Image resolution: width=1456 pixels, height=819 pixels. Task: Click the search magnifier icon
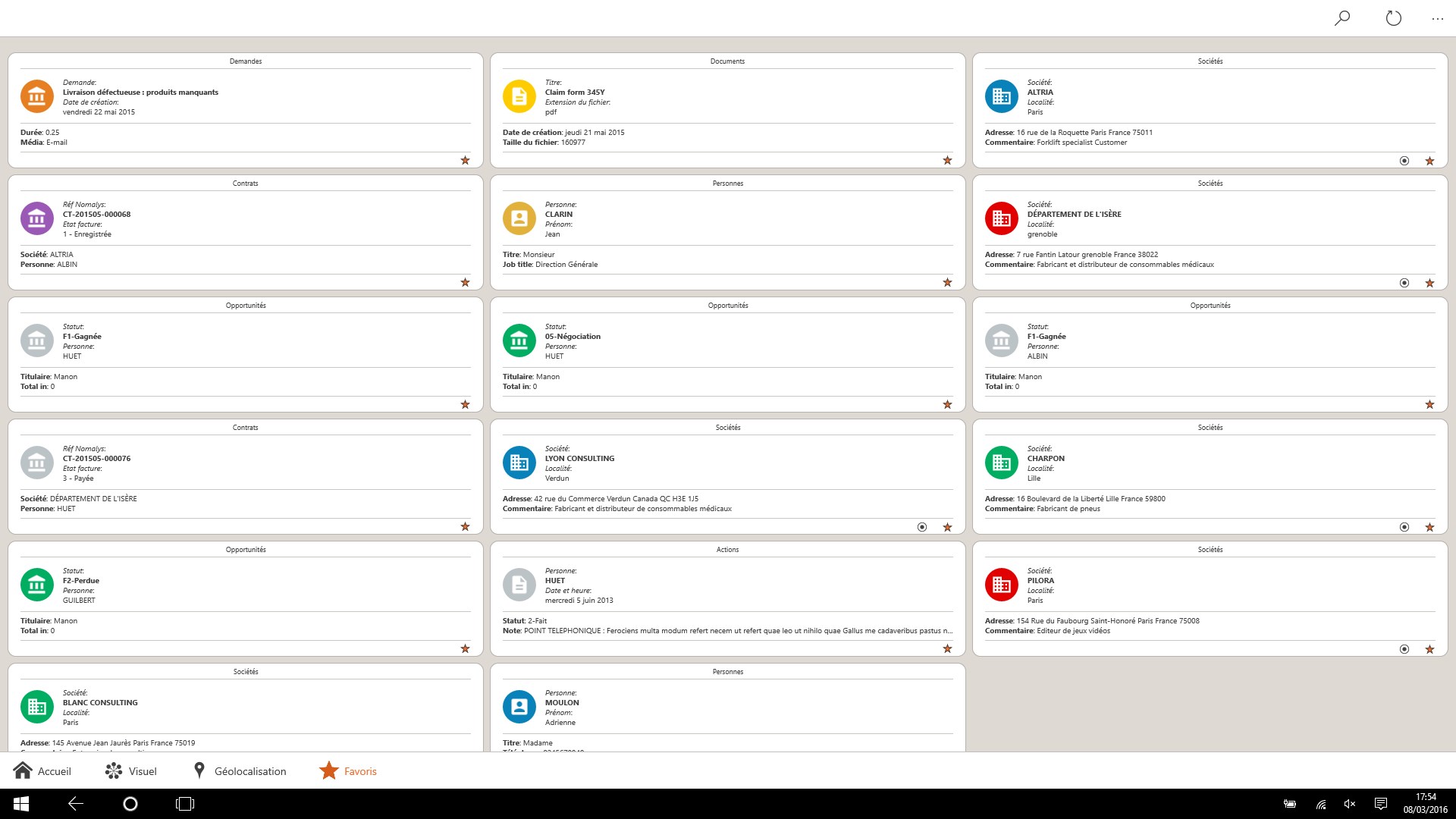1342,18
